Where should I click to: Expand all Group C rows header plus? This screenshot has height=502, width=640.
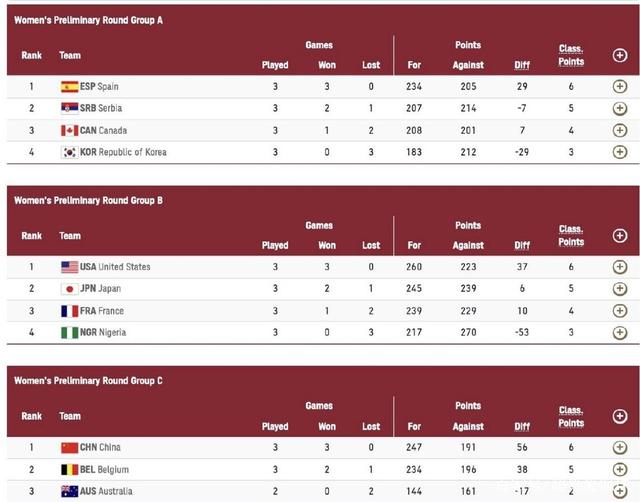(x=619, y=416)
